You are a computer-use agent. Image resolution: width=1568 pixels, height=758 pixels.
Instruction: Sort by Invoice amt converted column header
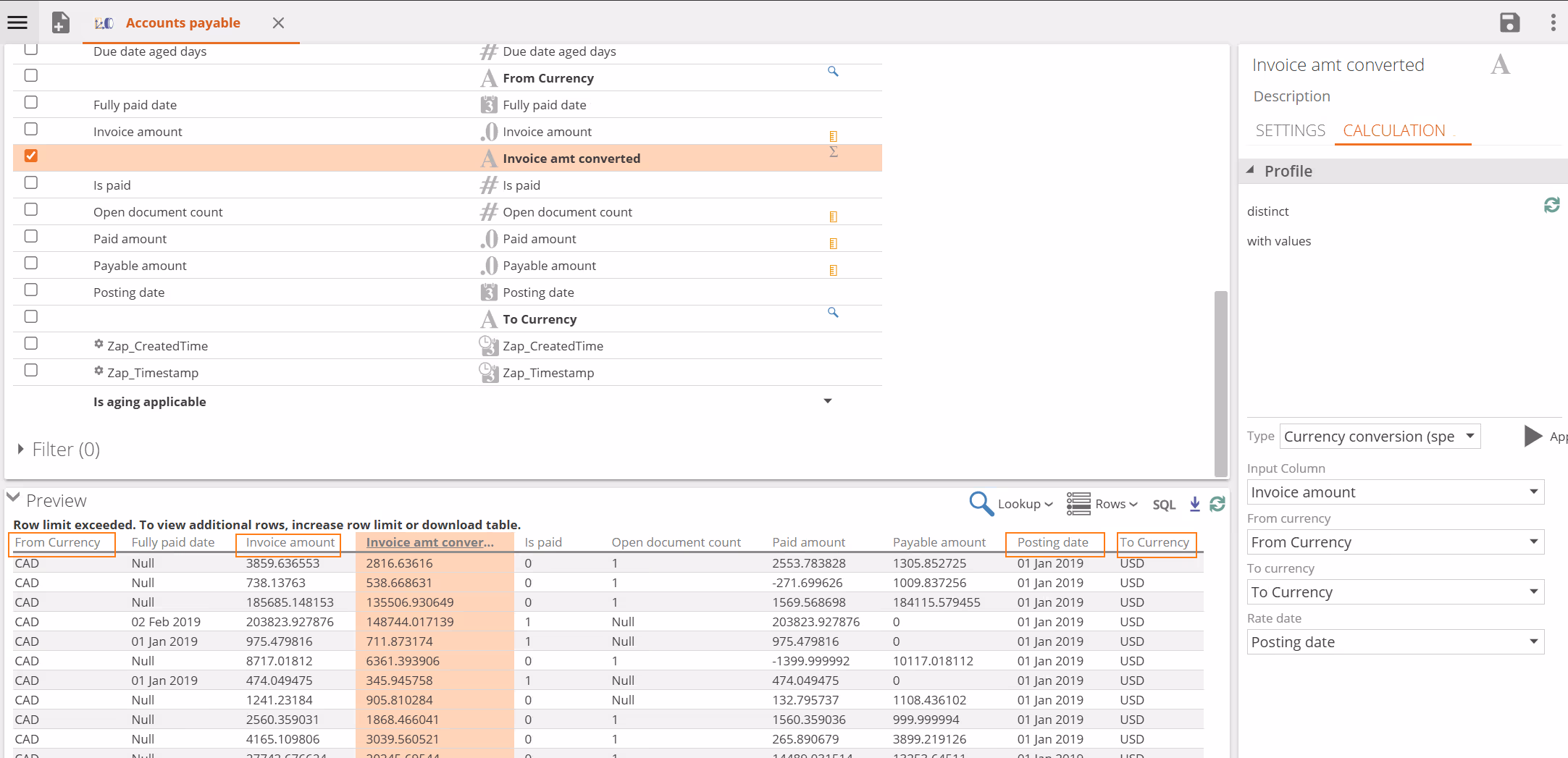(x=429, y=542)
